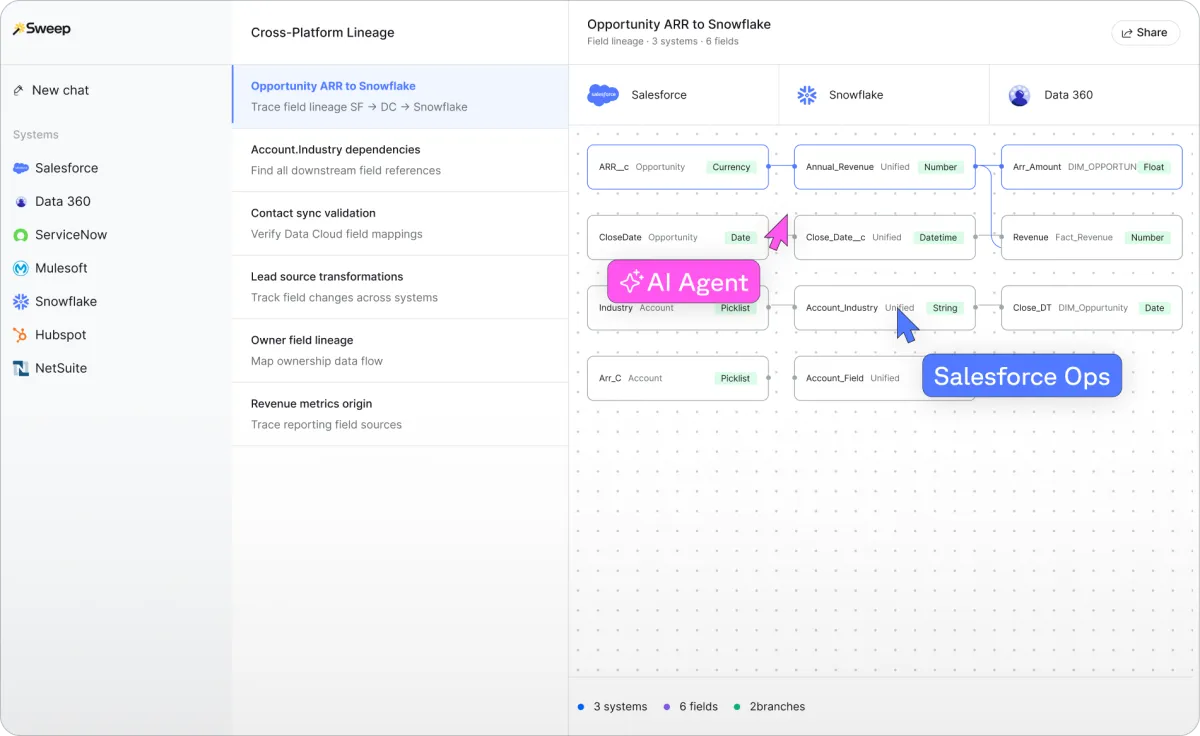Click the NetSuite system icon
The height and width of the screenshot is (736, 1200).
(21, 368)
